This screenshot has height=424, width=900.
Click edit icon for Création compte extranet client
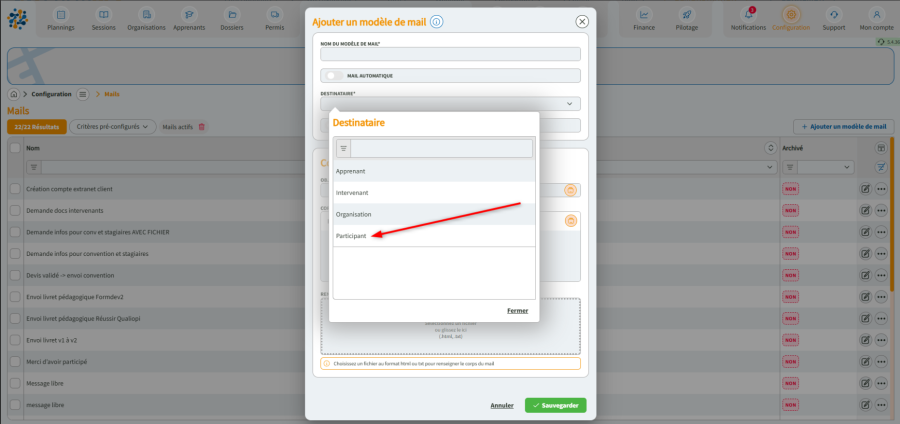click(865, 189)
